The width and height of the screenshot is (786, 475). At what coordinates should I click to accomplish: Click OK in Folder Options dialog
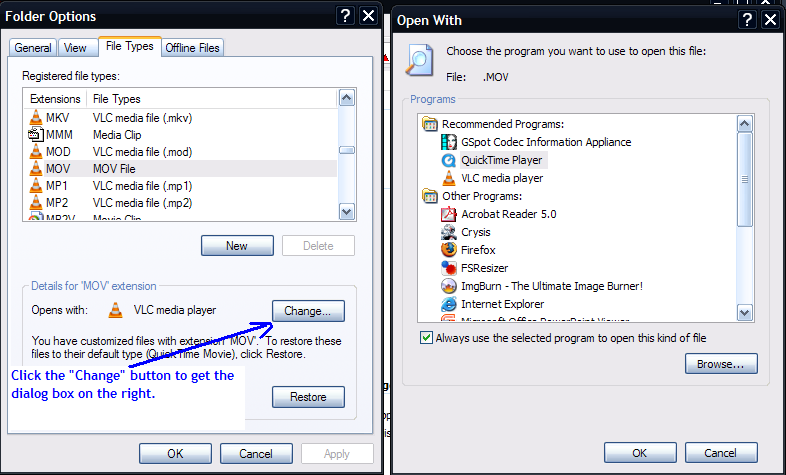point(175,453)
